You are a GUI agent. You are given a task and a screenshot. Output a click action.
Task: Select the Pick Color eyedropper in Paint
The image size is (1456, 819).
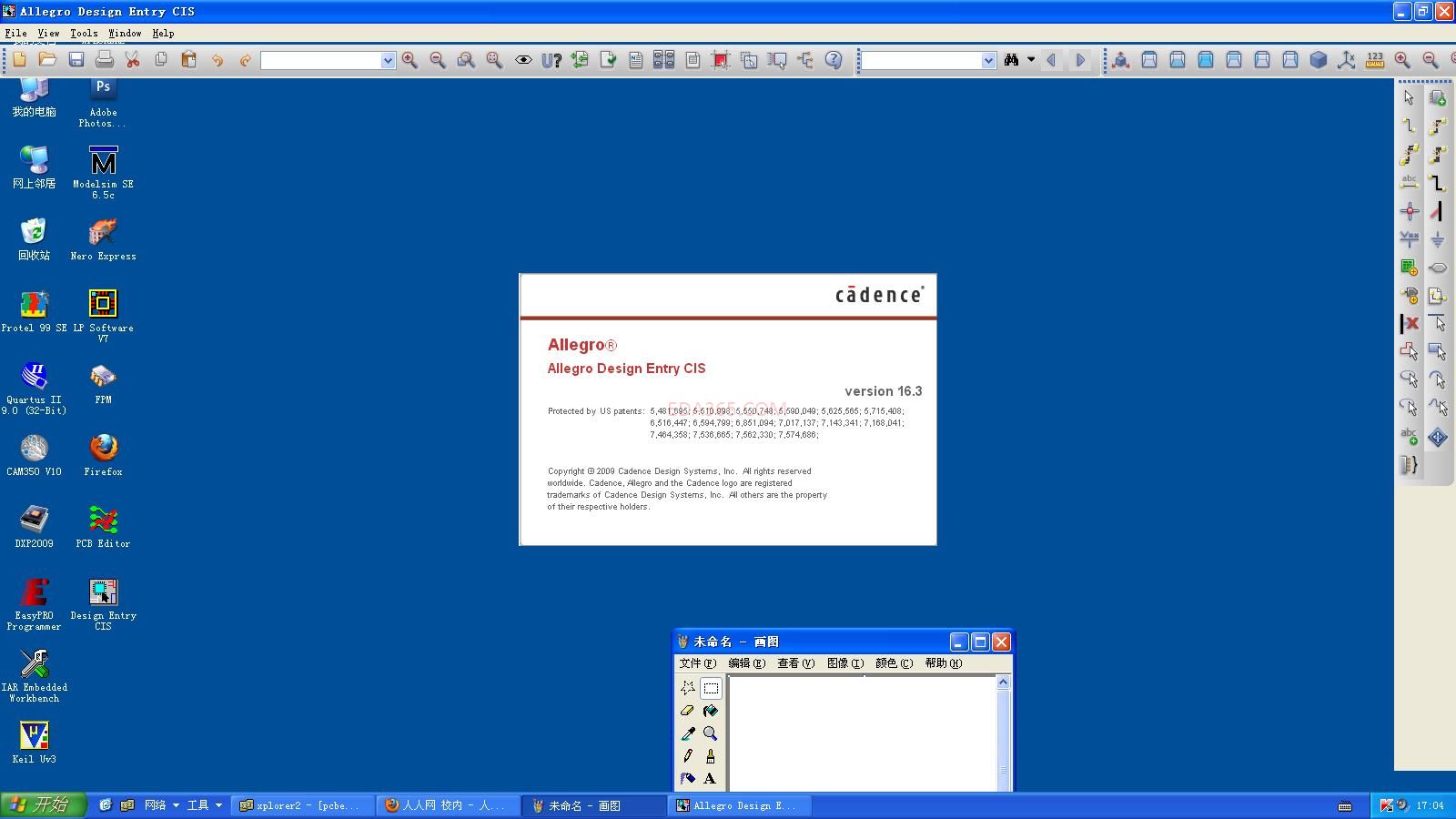[688, 733]
